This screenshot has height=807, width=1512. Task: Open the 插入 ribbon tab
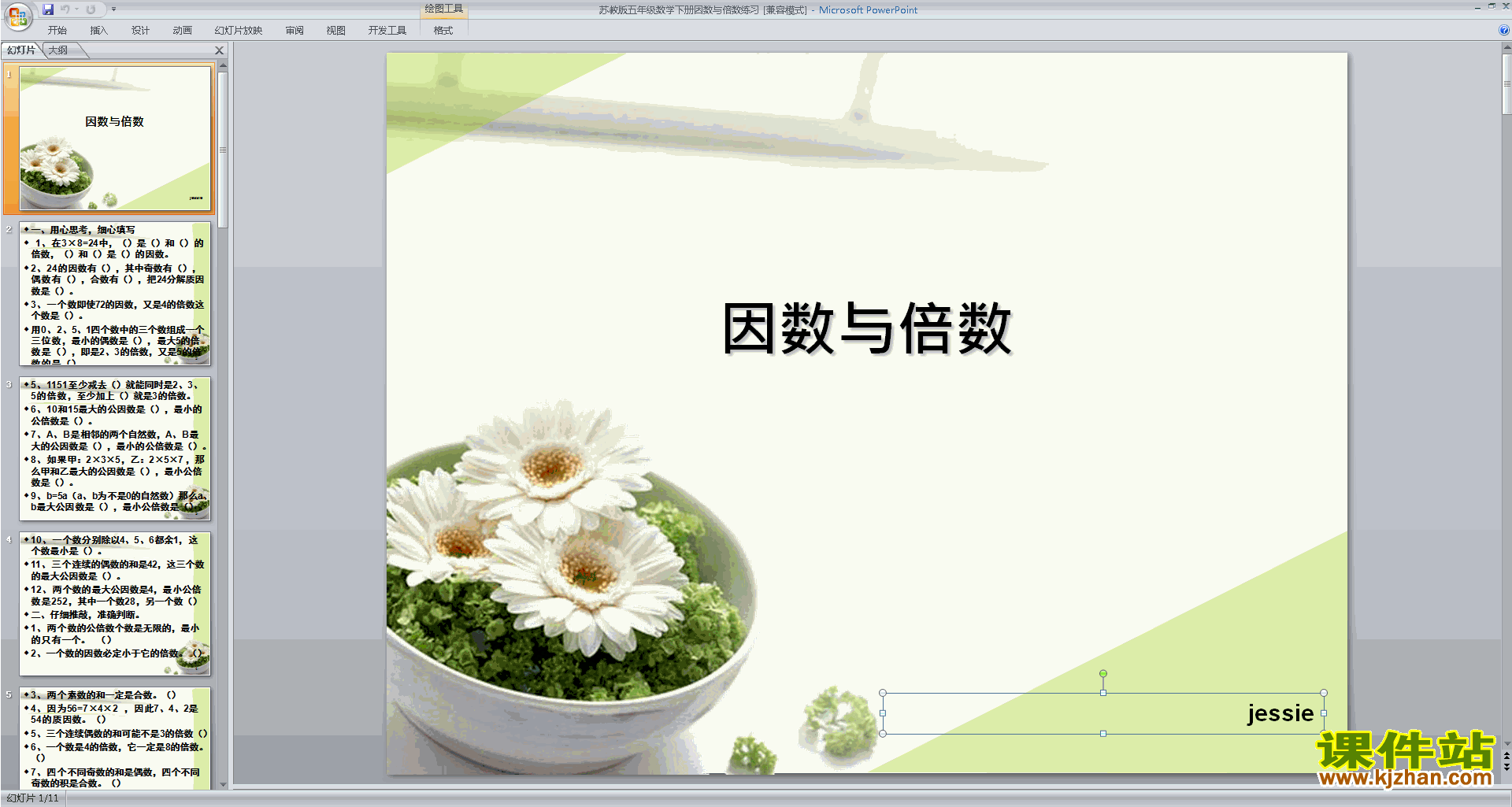click(x=99, y=31)
